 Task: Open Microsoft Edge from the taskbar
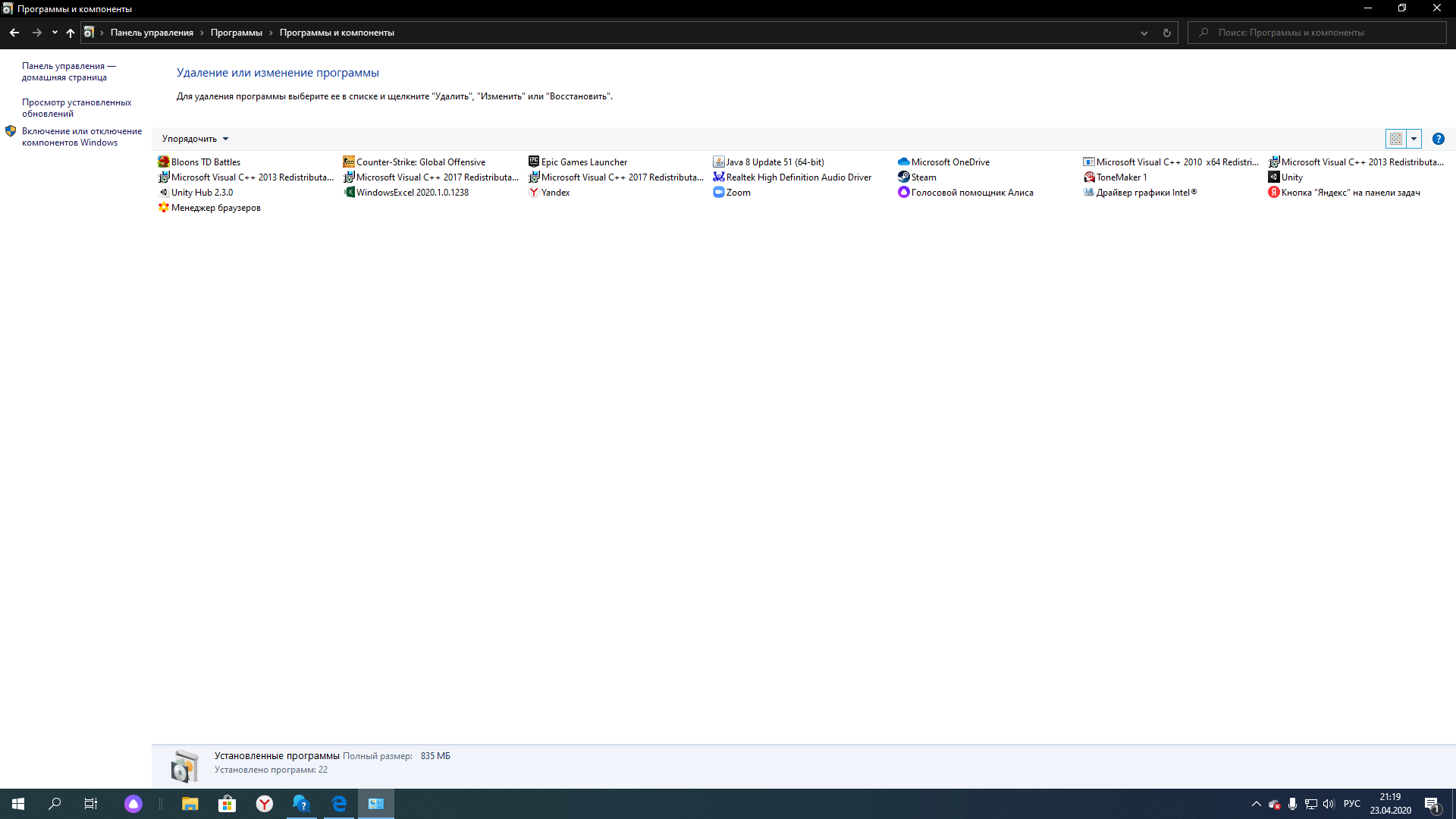339,804
